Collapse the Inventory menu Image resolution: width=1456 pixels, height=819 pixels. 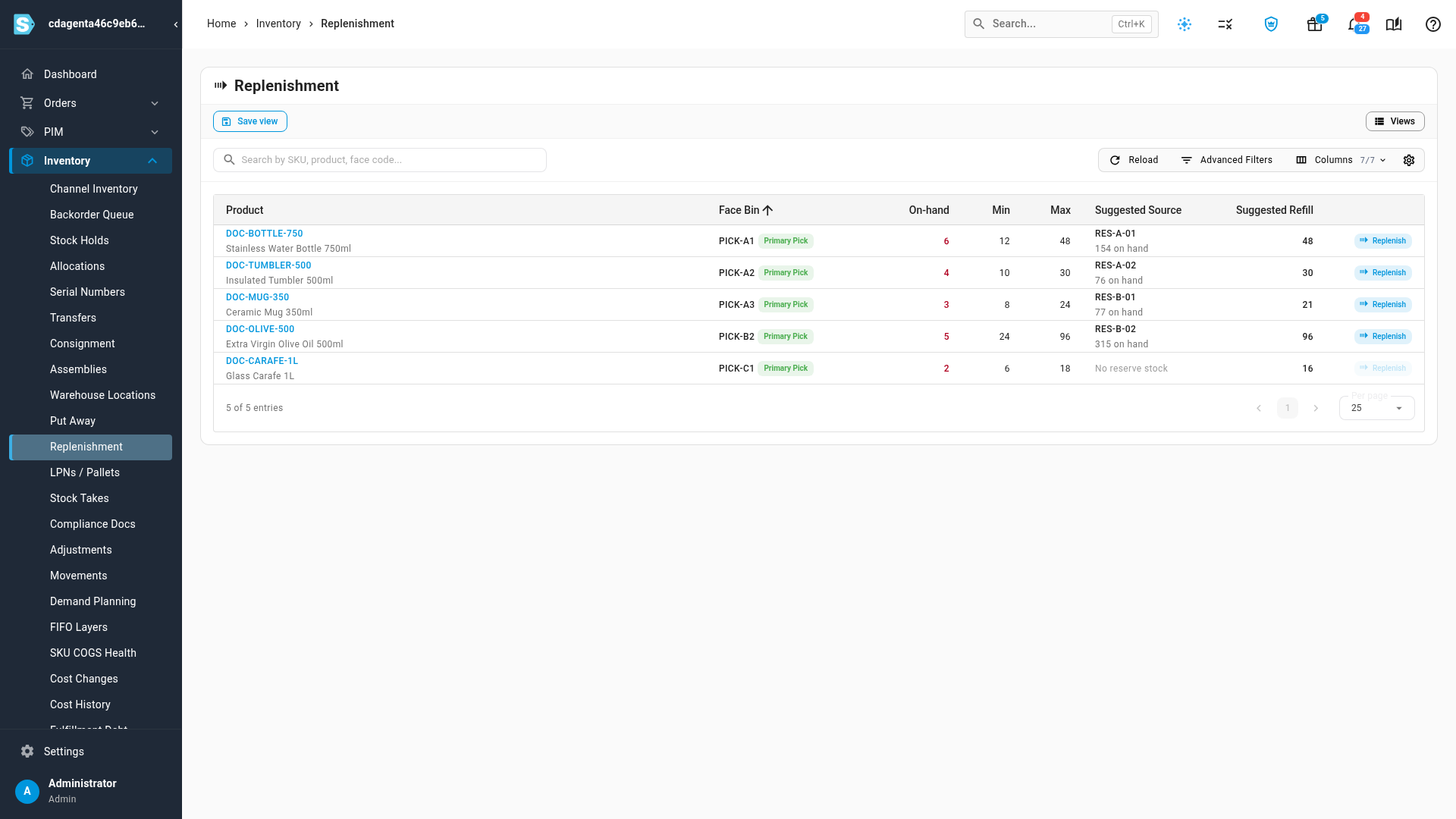pyautogui.click(x=91, y=161)
